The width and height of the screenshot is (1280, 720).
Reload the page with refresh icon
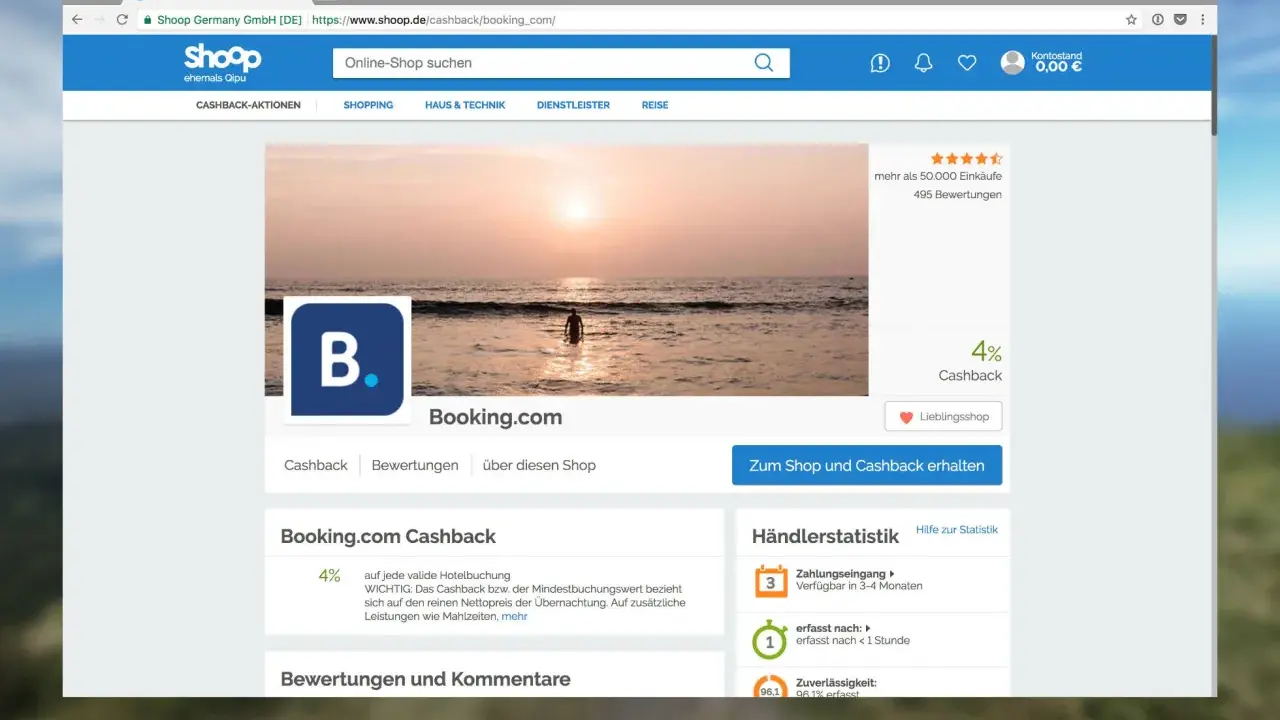[x=122, y=19]
